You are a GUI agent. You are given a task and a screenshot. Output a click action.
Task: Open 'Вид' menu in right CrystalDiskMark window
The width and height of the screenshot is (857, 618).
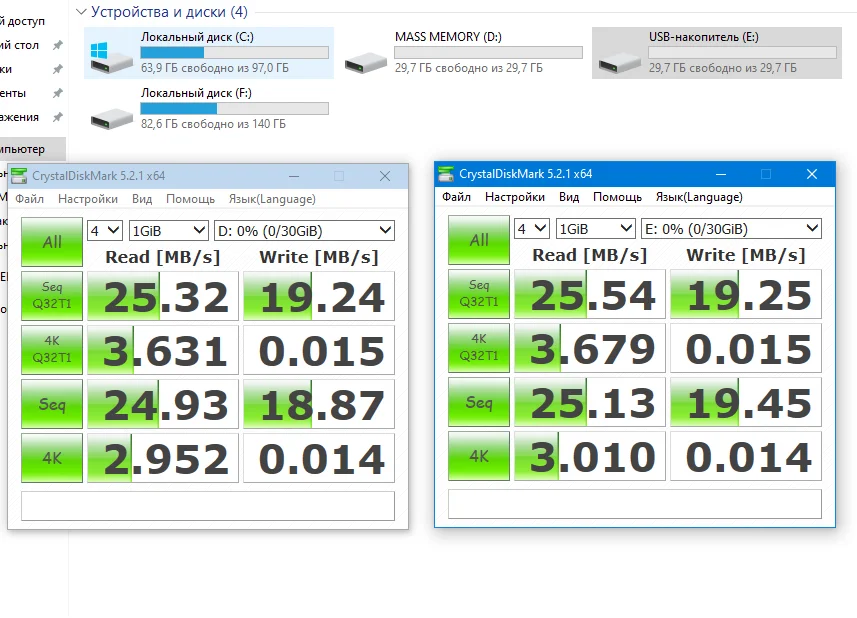[569, 197]
